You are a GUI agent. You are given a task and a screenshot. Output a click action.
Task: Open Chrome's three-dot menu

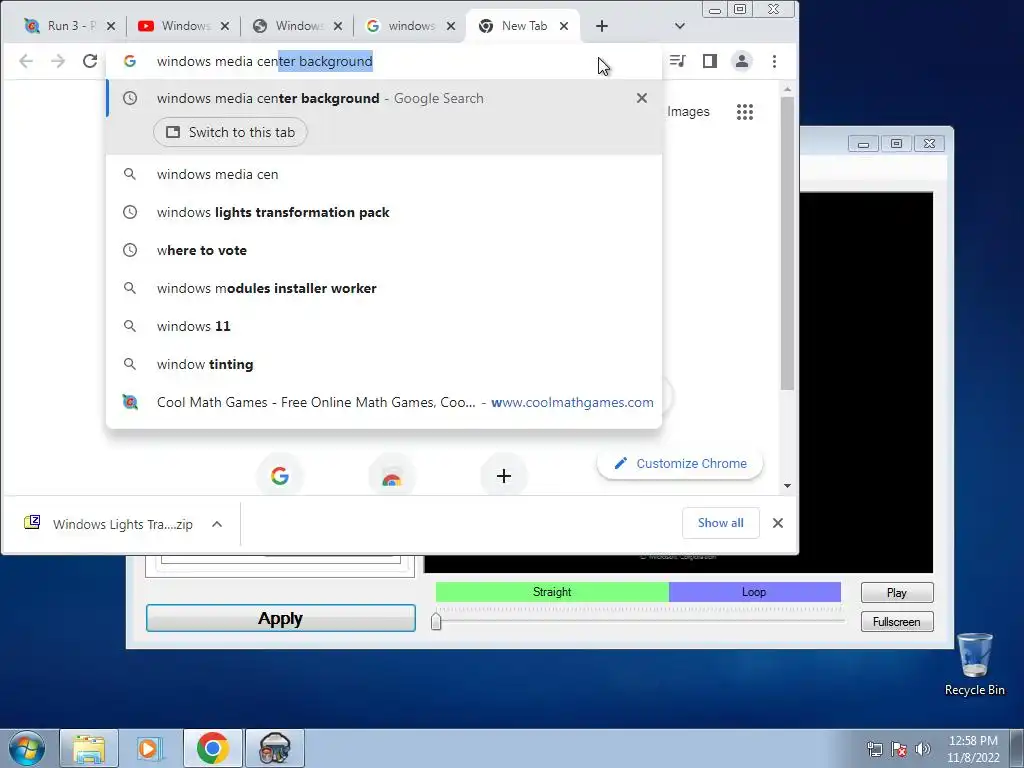click(775, 61)
